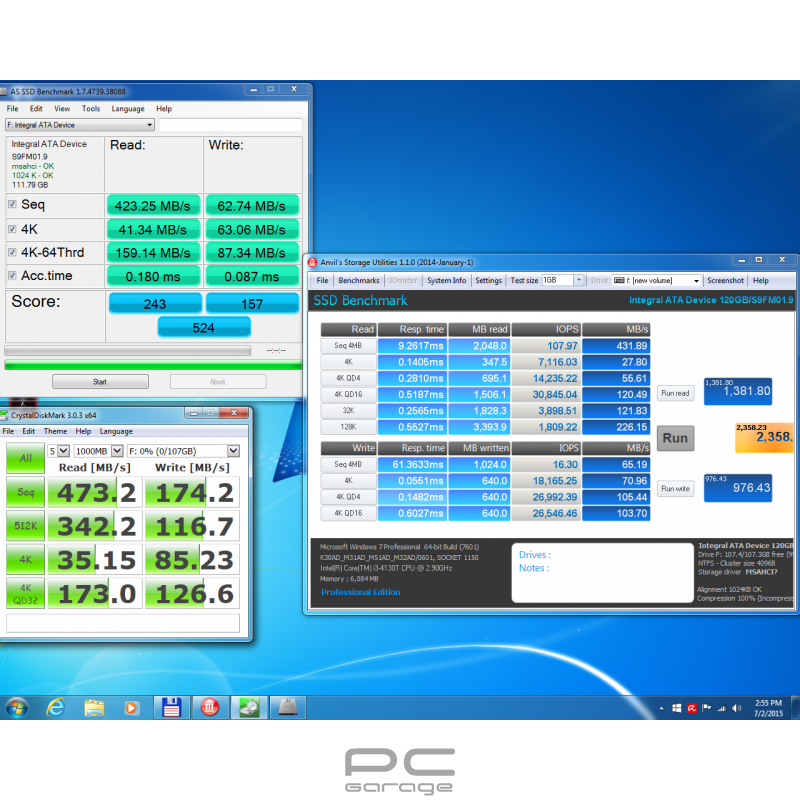
Task: Open network signal tray icon
Action: click(721, 708)
